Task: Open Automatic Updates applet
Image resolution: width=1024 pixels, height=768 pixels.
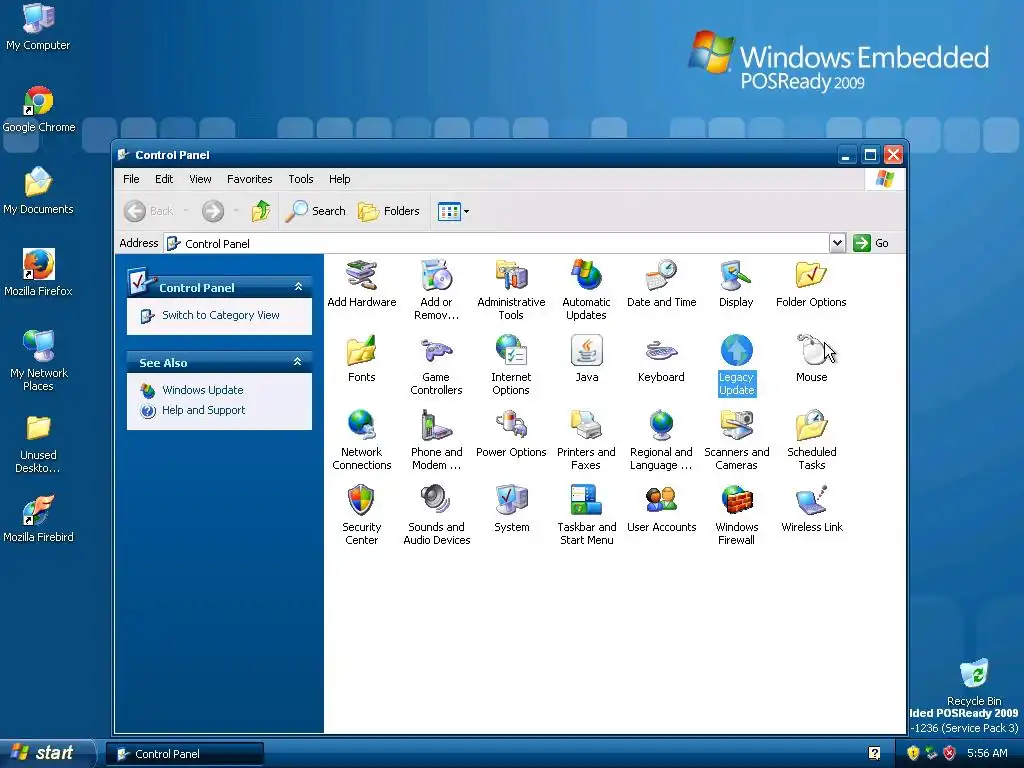Action: pyautogui.click(x=586, y=290)
